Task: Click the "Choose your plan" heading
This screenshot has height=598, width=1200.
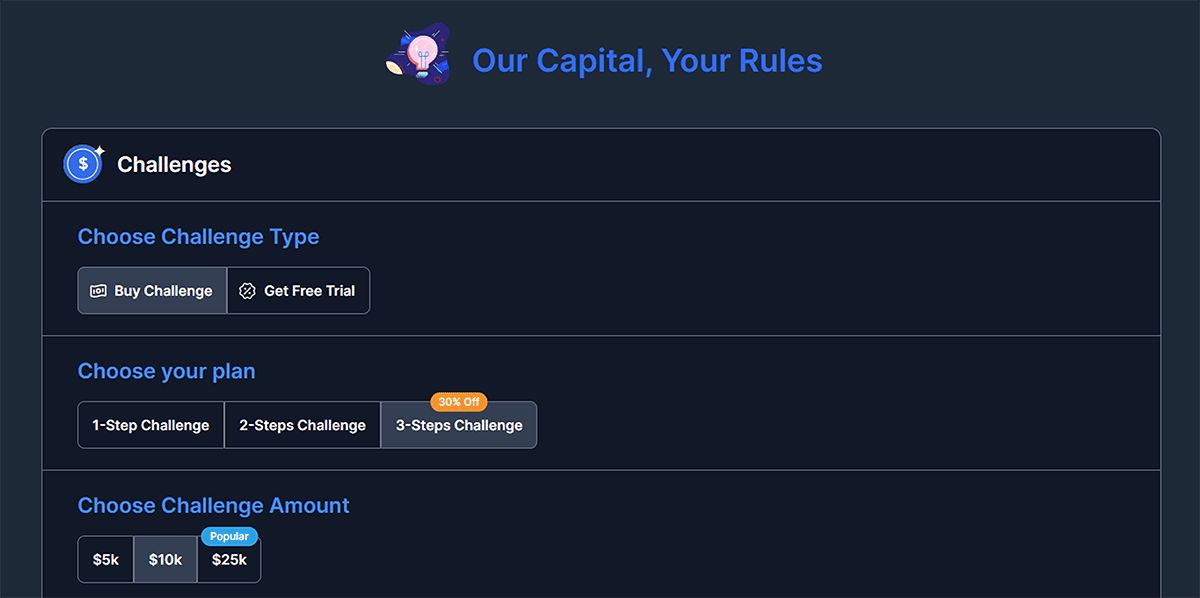Action: (x=166, y=371)
